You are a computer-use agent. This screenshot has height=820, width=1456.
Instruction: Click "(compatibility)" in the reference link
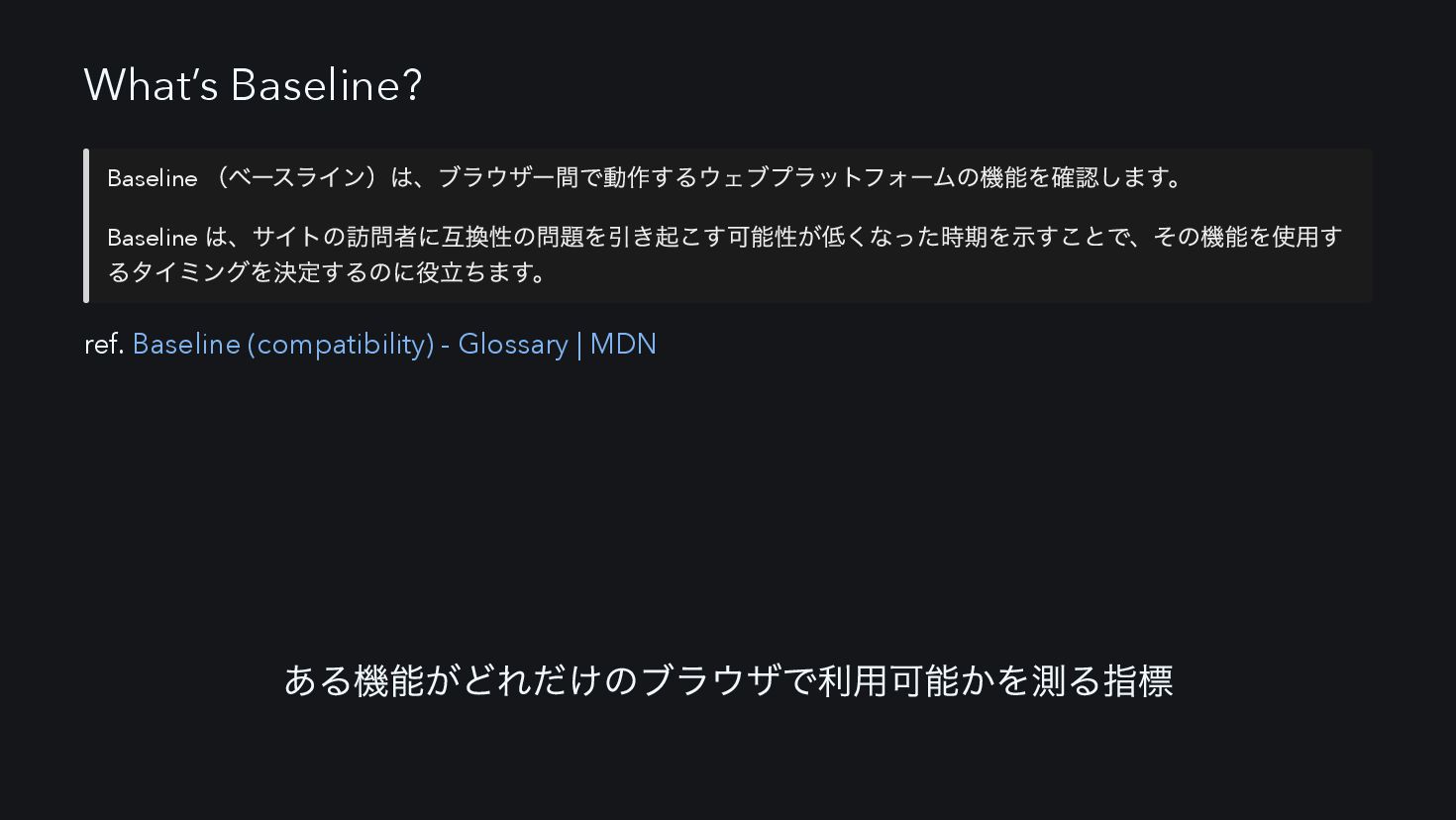click(341, 345)
